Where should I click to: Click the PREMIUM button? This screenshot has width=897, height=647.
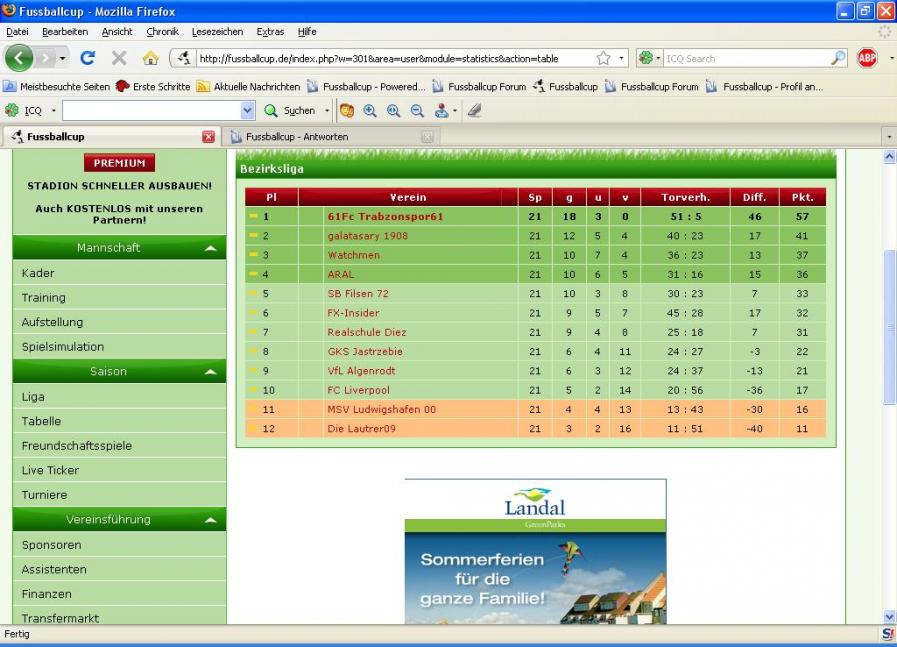pos(119,163)
